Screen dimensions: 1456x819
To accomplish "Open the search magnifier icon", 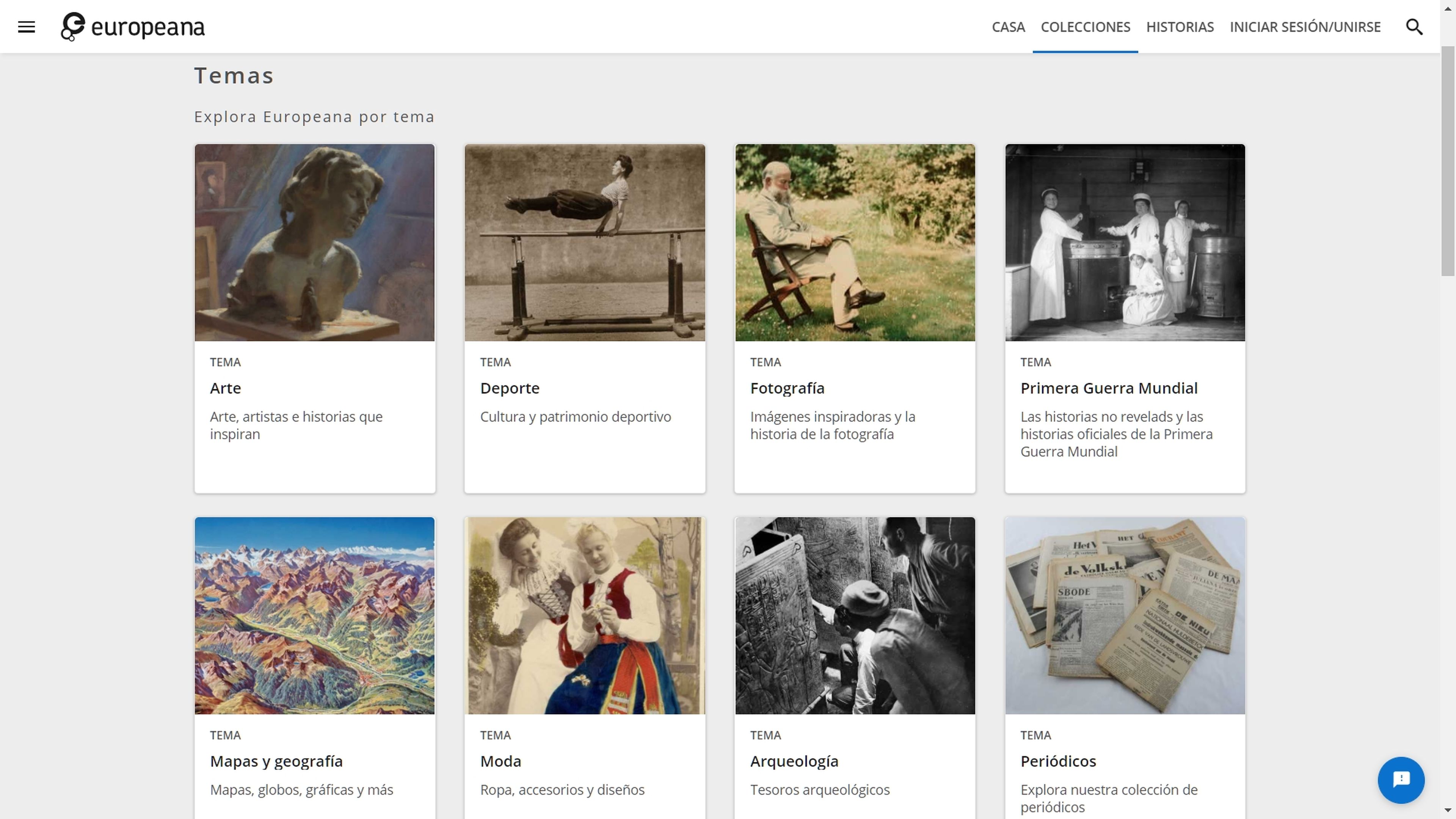I will (x=1414, y=27).
